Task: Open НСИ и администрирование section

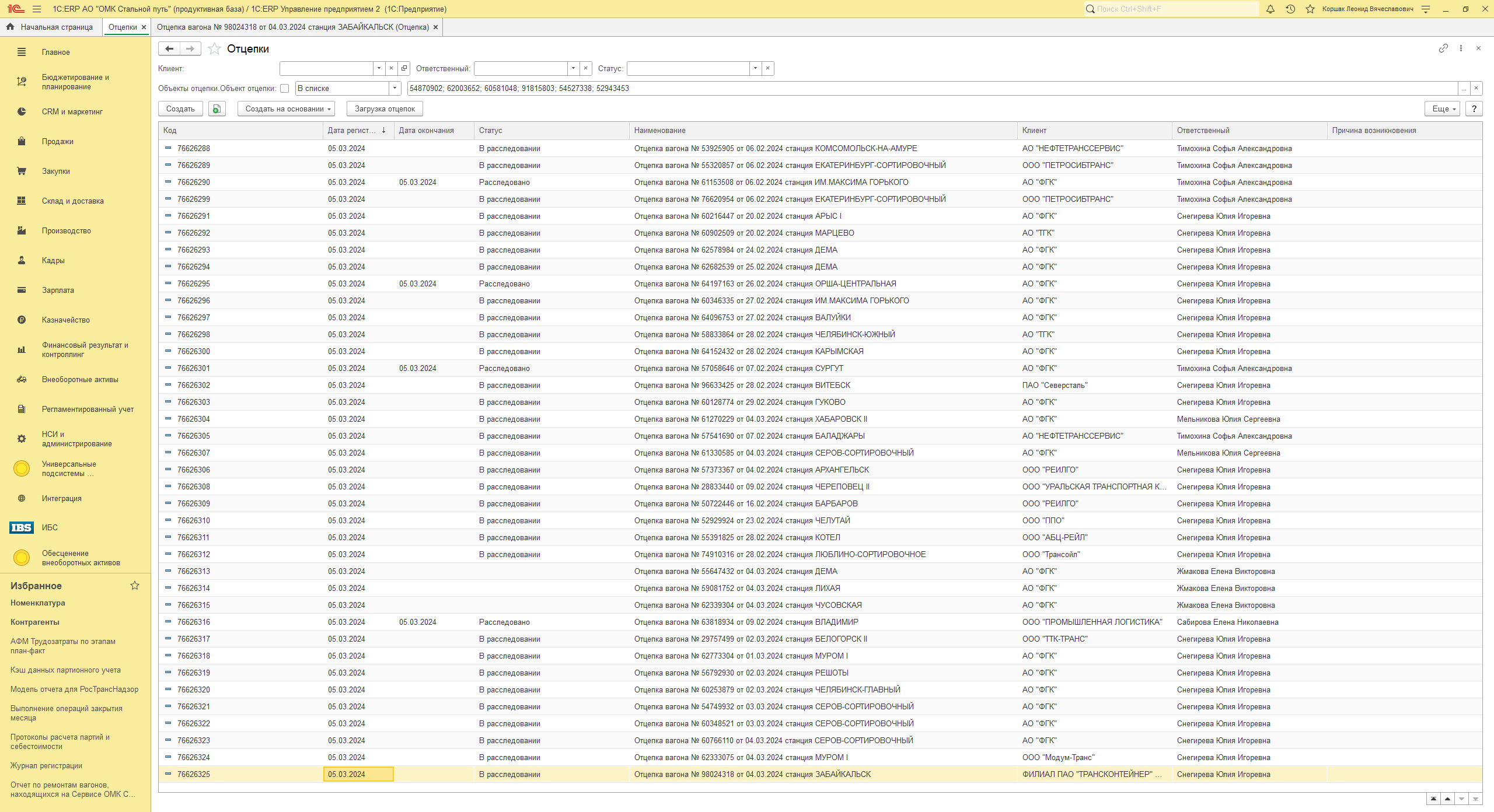Action: 76,439
